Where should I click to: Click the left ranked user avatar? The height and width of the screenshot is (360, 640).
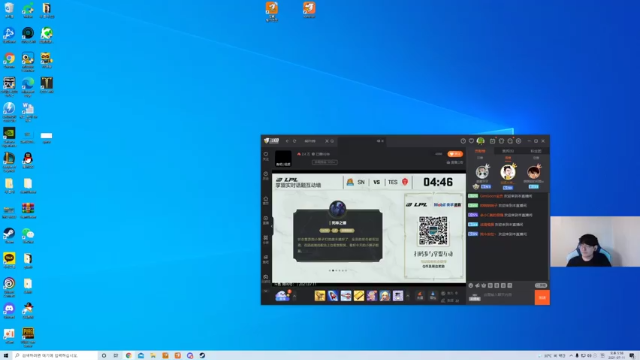[x=482, y=171]
